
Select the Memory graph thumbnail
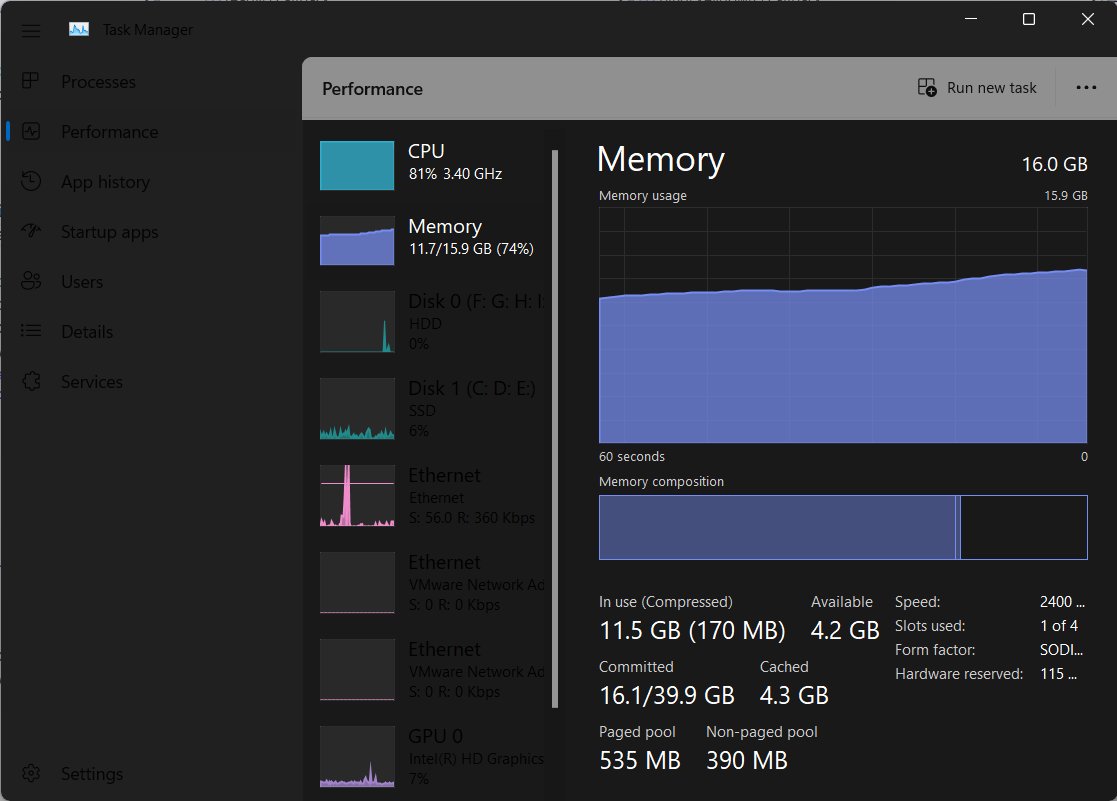click(357, 240)
